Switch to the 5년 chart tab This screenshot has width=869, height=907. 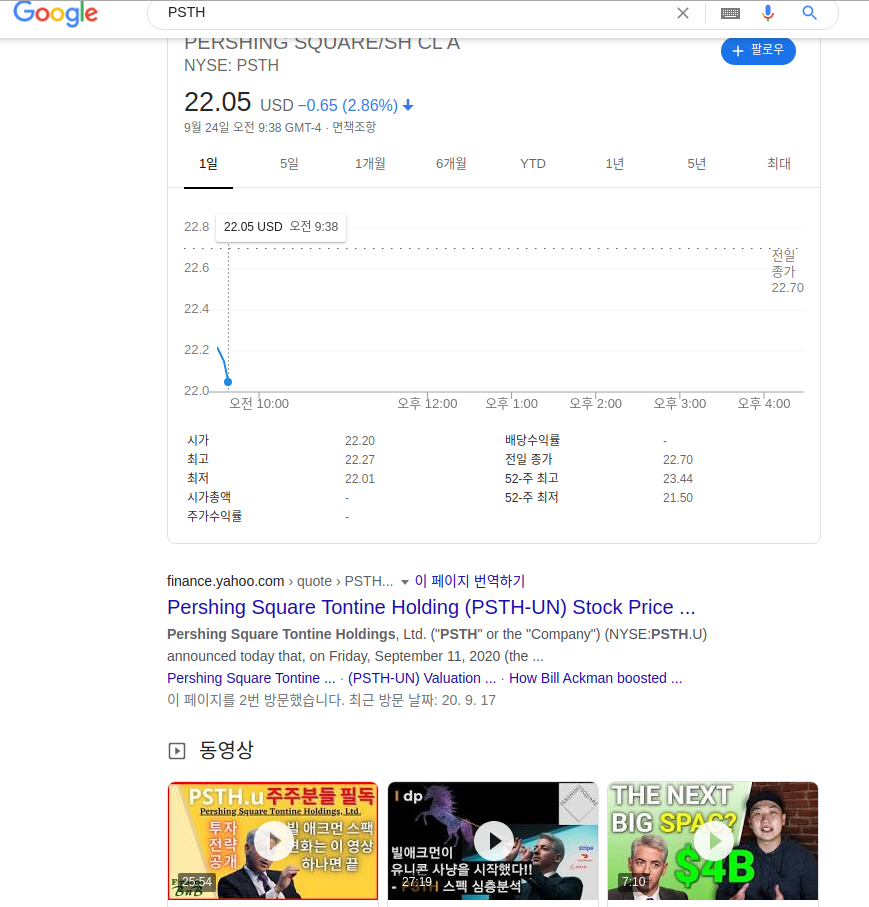(x=697, y=164)
